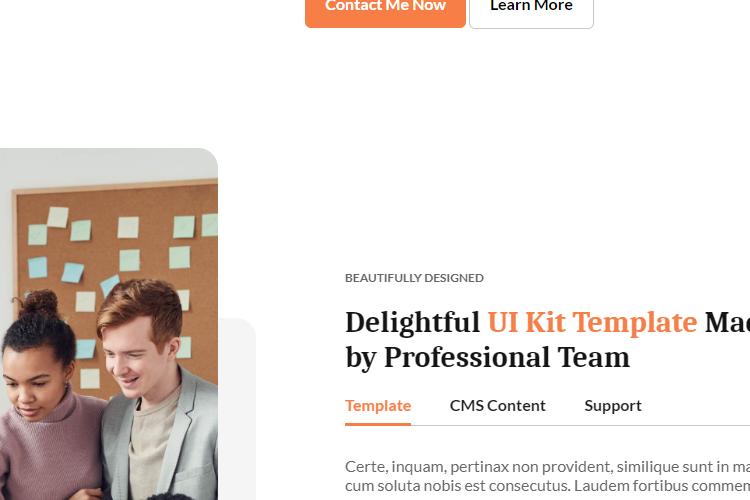Click the by Professional Team heading line
This screenshot has height=500, width=750.
(487, 357)
